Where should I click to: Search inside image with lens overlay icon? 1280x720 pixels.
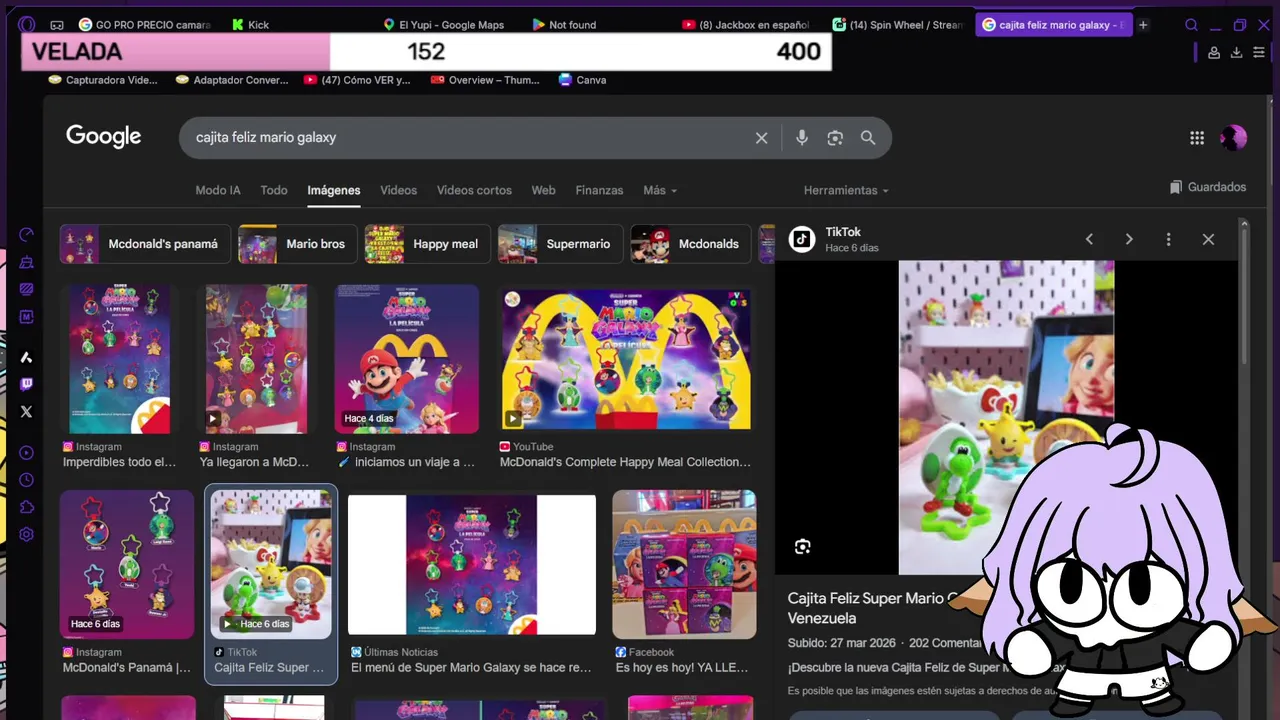click(x=802, y=546)
